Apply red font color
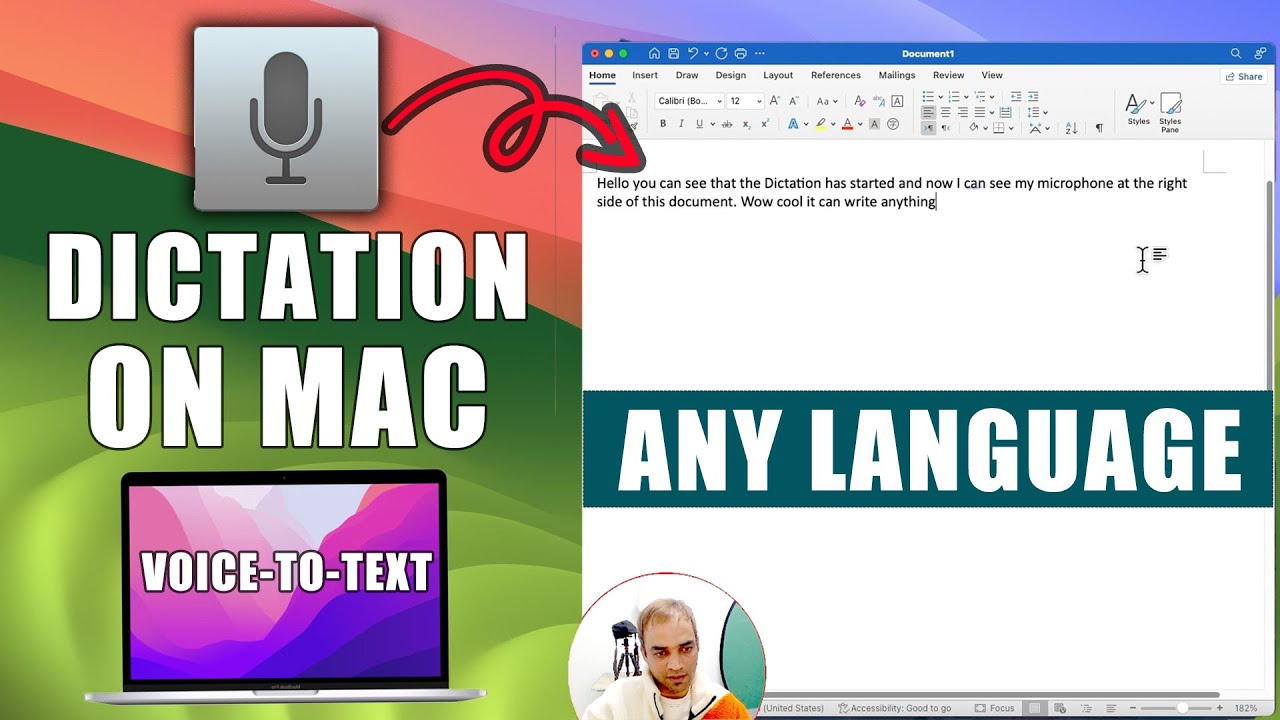1280x720 pixels. [x=847, y=124]
